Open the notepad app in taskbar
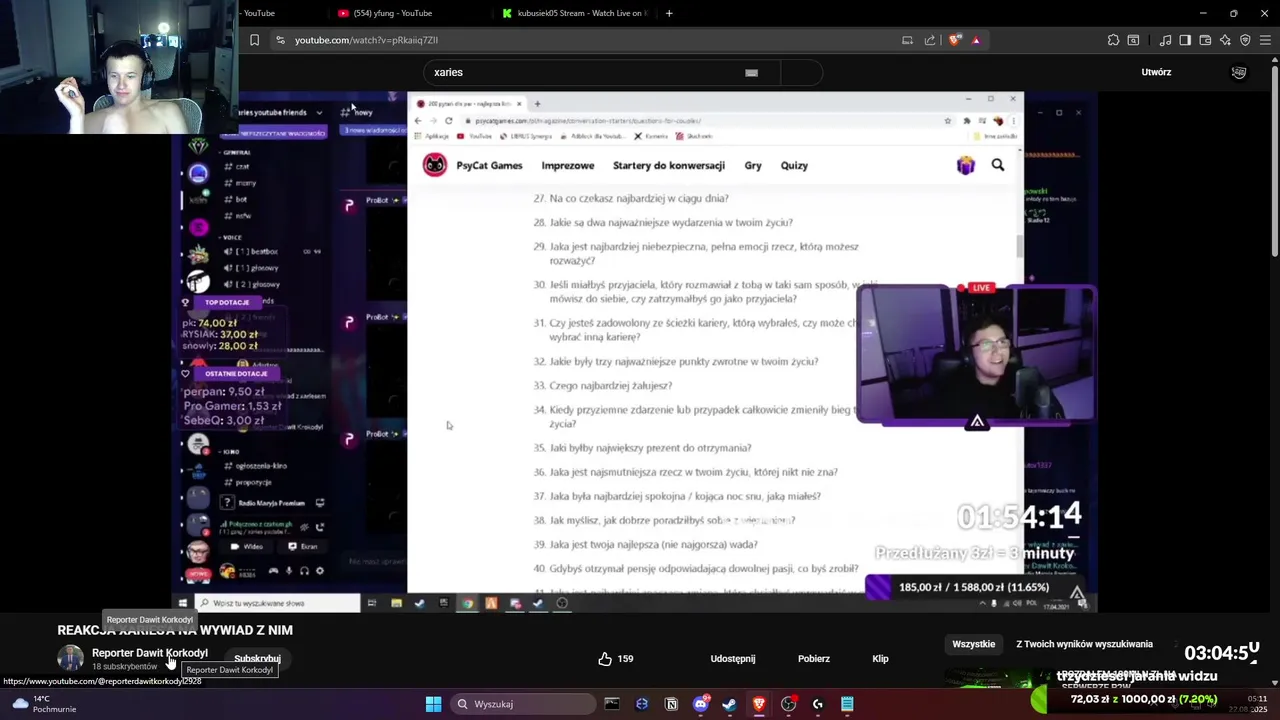The height and width of the screenshot is (720, 1280). coord(847,704)
